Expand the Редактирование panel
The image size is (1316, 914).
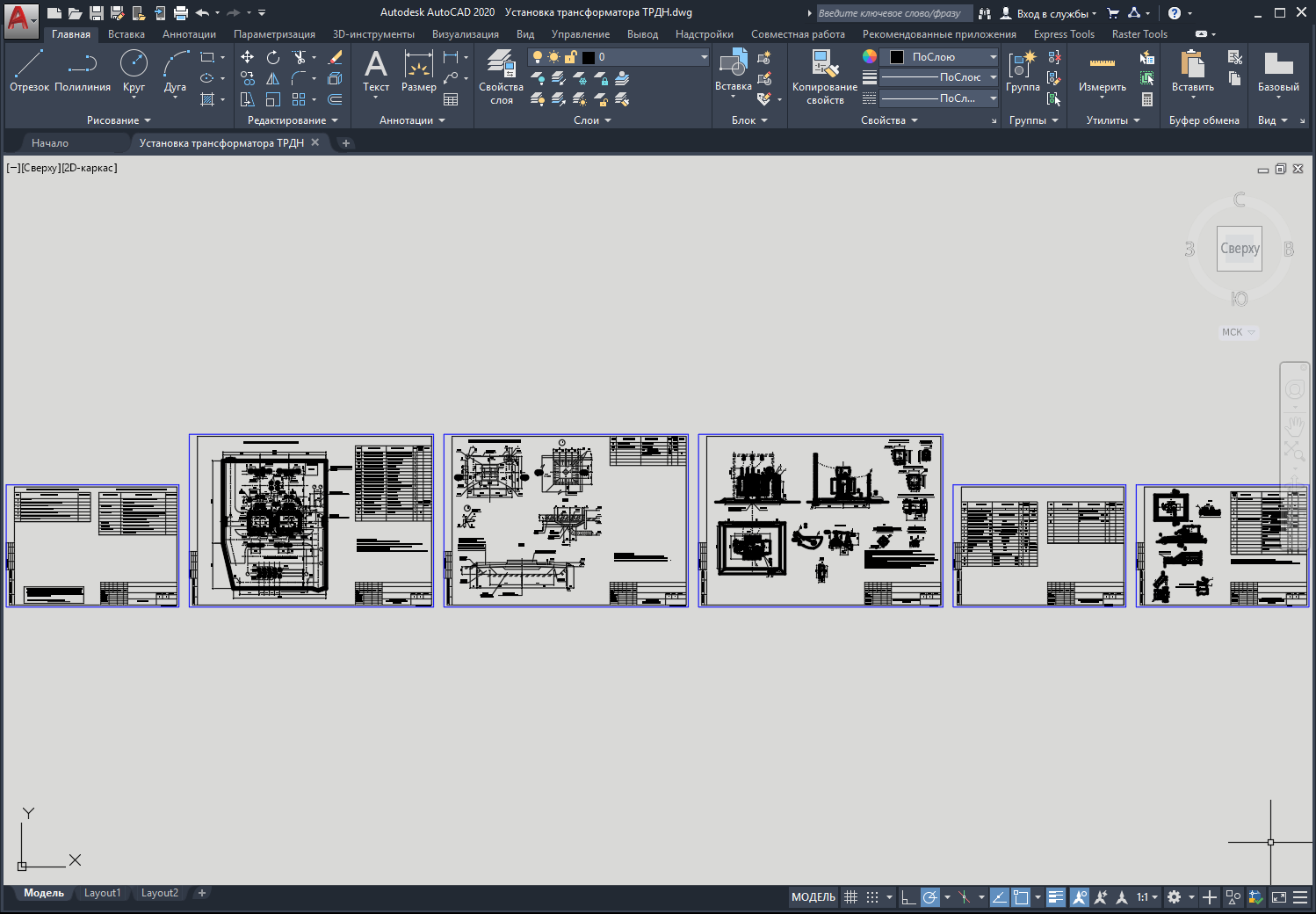click(x=293, y=120)
